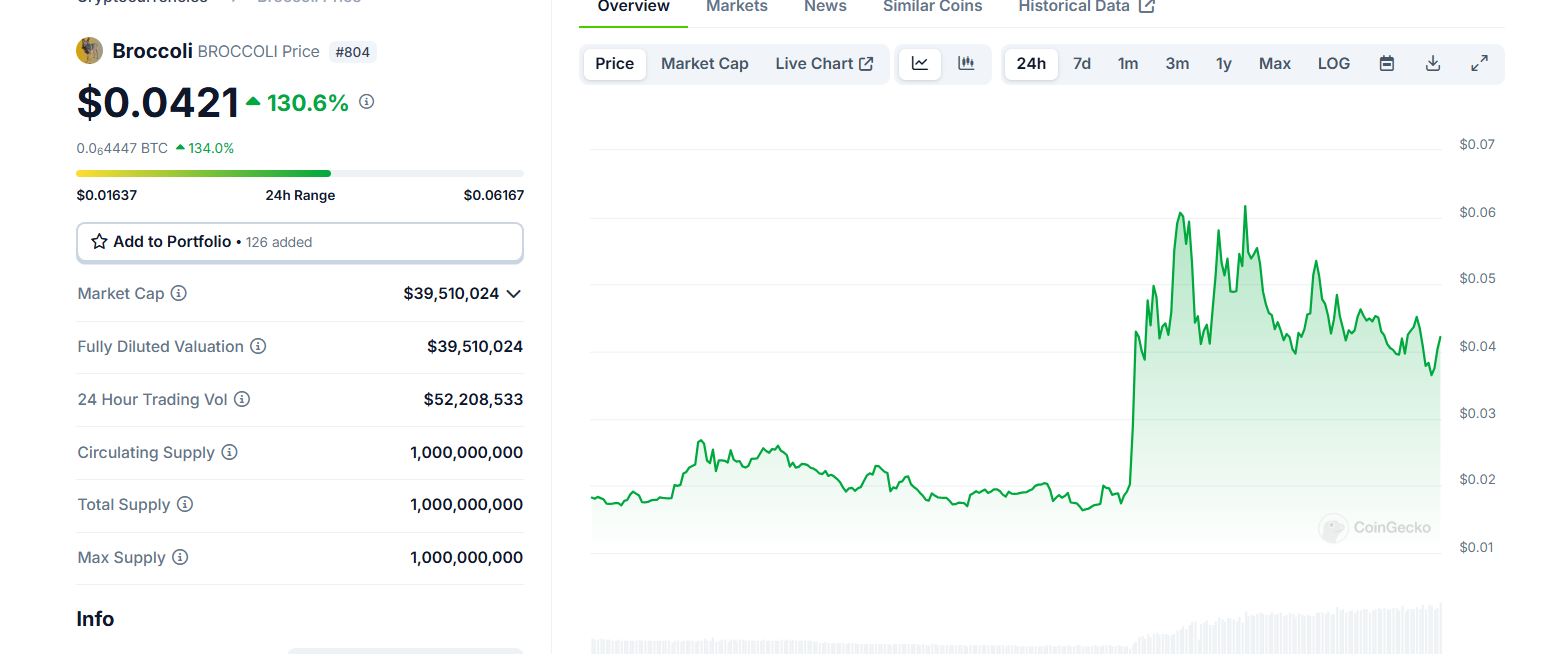
Task: Select the 1y time range
Action: (x=1224, y=63)
